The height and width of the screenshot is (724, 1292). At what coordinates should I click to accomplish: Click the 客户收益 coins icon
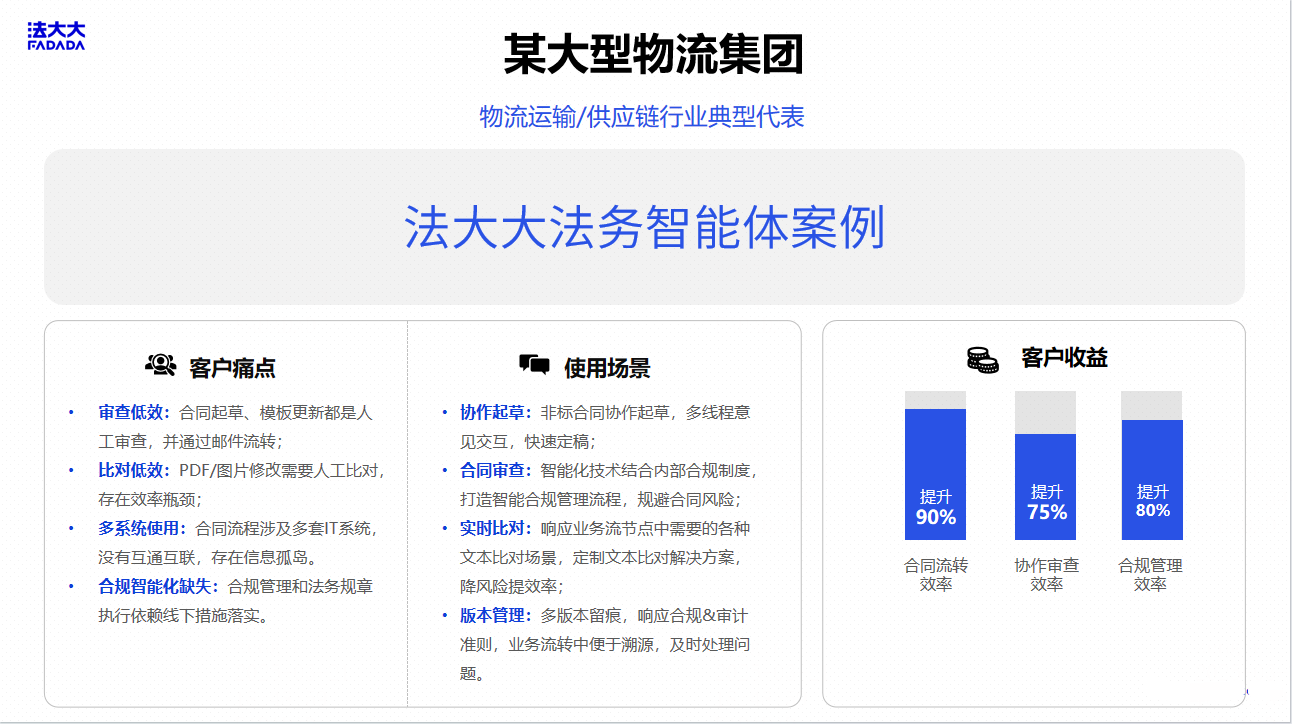982,360
